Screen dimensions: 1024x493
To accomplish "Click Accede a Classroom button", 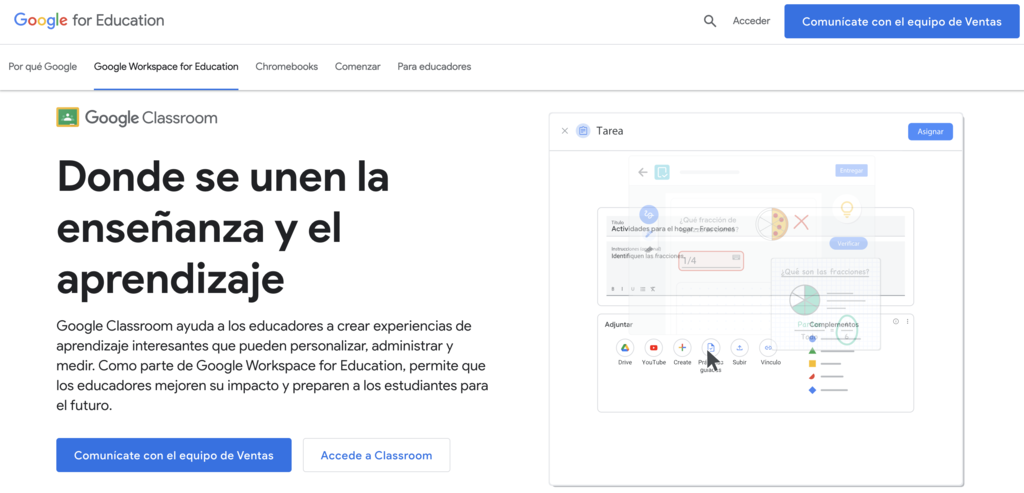I will pos(376,455).
